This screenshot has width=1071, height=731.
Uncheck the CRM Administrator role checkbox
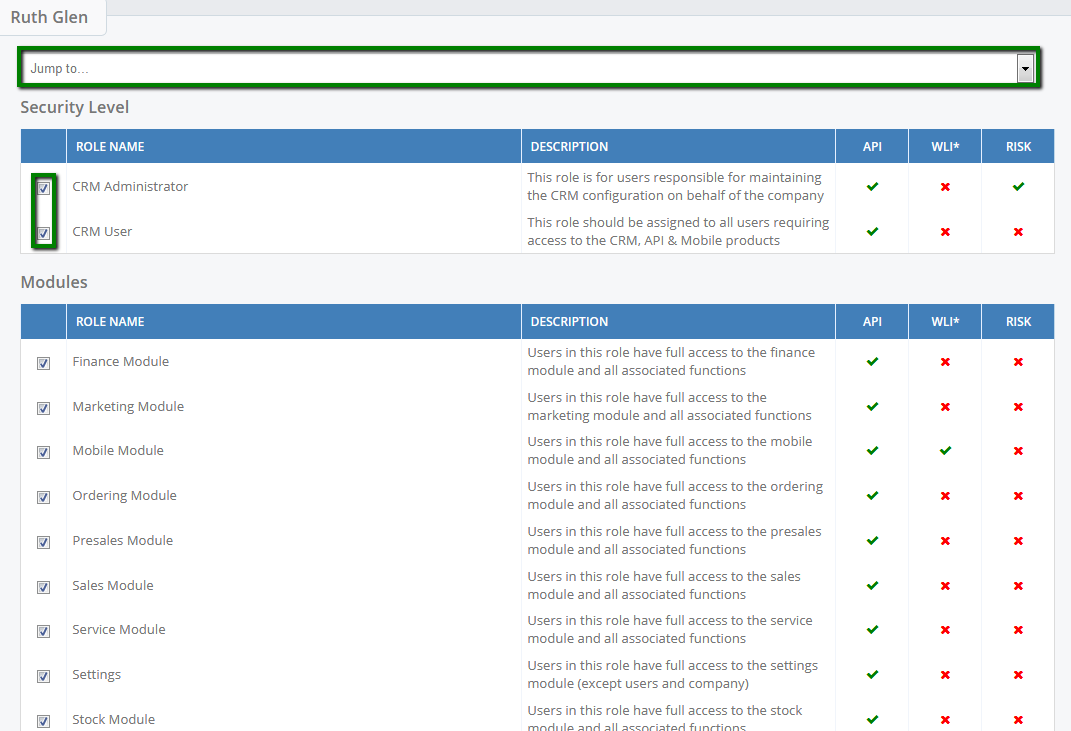point(44,188)
